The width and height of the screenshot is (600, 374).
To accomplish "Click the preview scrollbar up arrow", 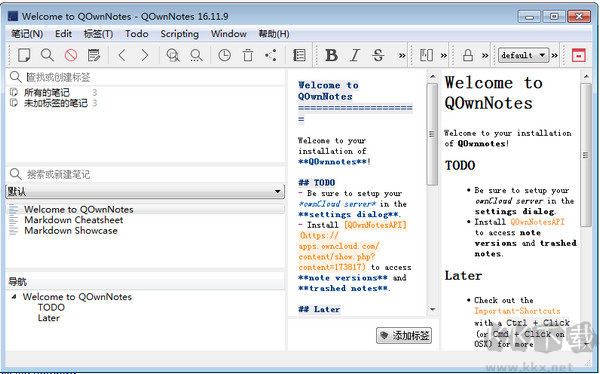I will pyautogui.click(x=586, y=77).
